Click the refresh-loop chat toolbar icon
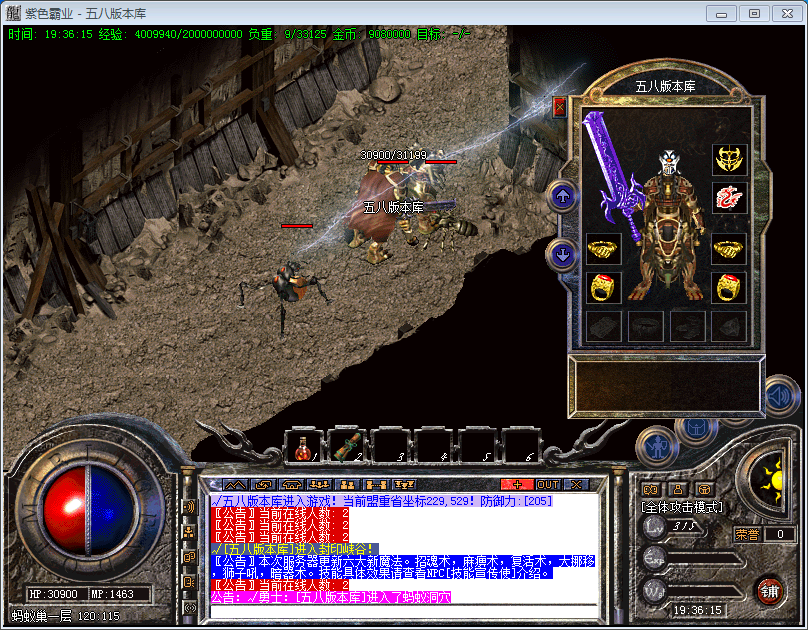808x630 pixels. tap(263, 485)
